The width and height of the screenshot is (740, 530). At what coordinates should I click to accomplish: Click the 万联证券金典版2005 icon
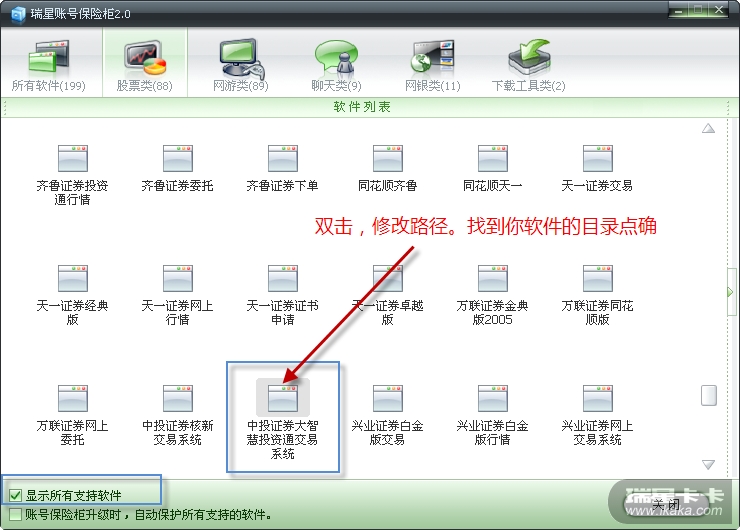click(493, 278)
